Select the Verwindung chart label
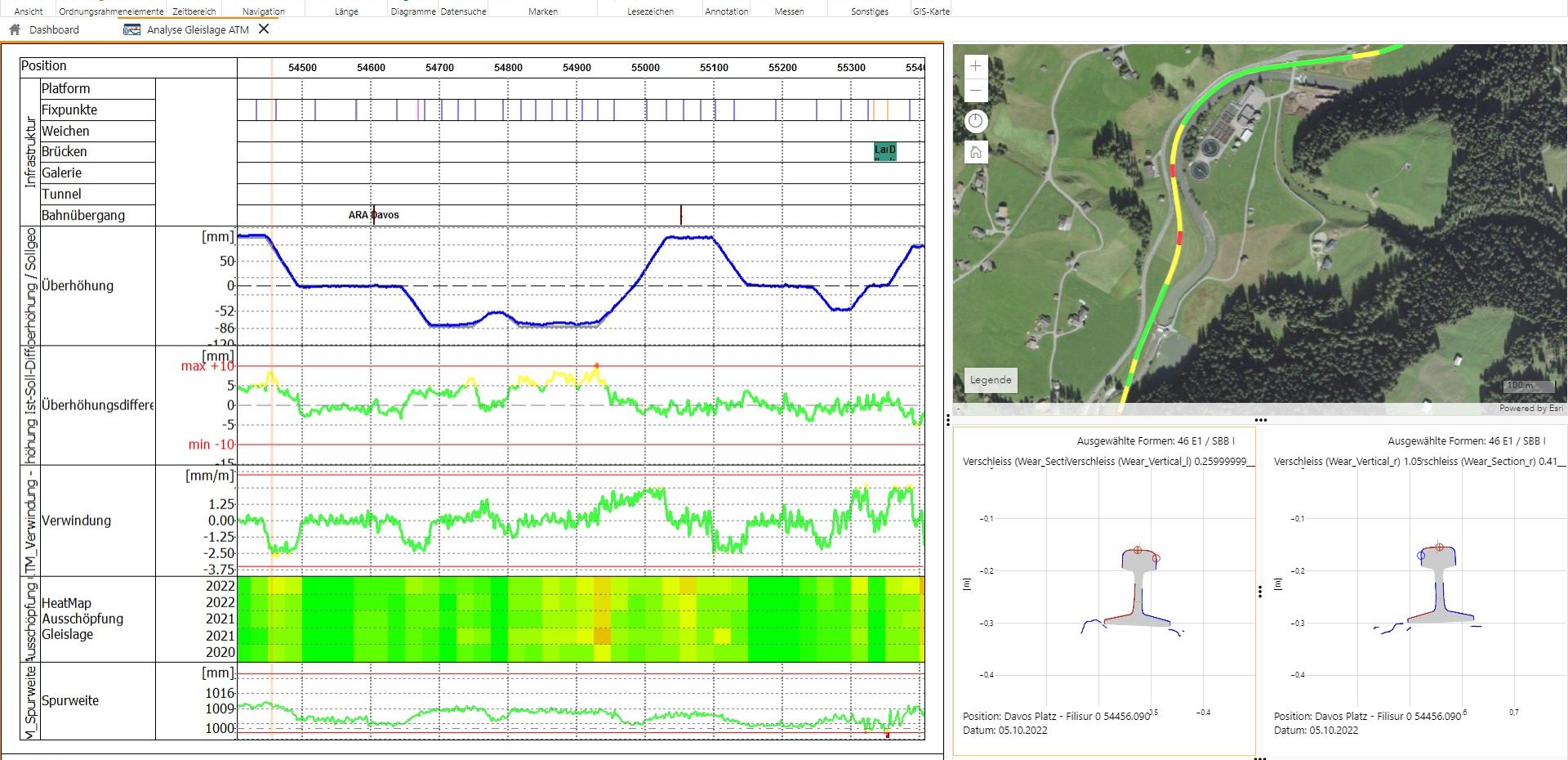This screenshot has height=760, width=1568. click(76, 521)
